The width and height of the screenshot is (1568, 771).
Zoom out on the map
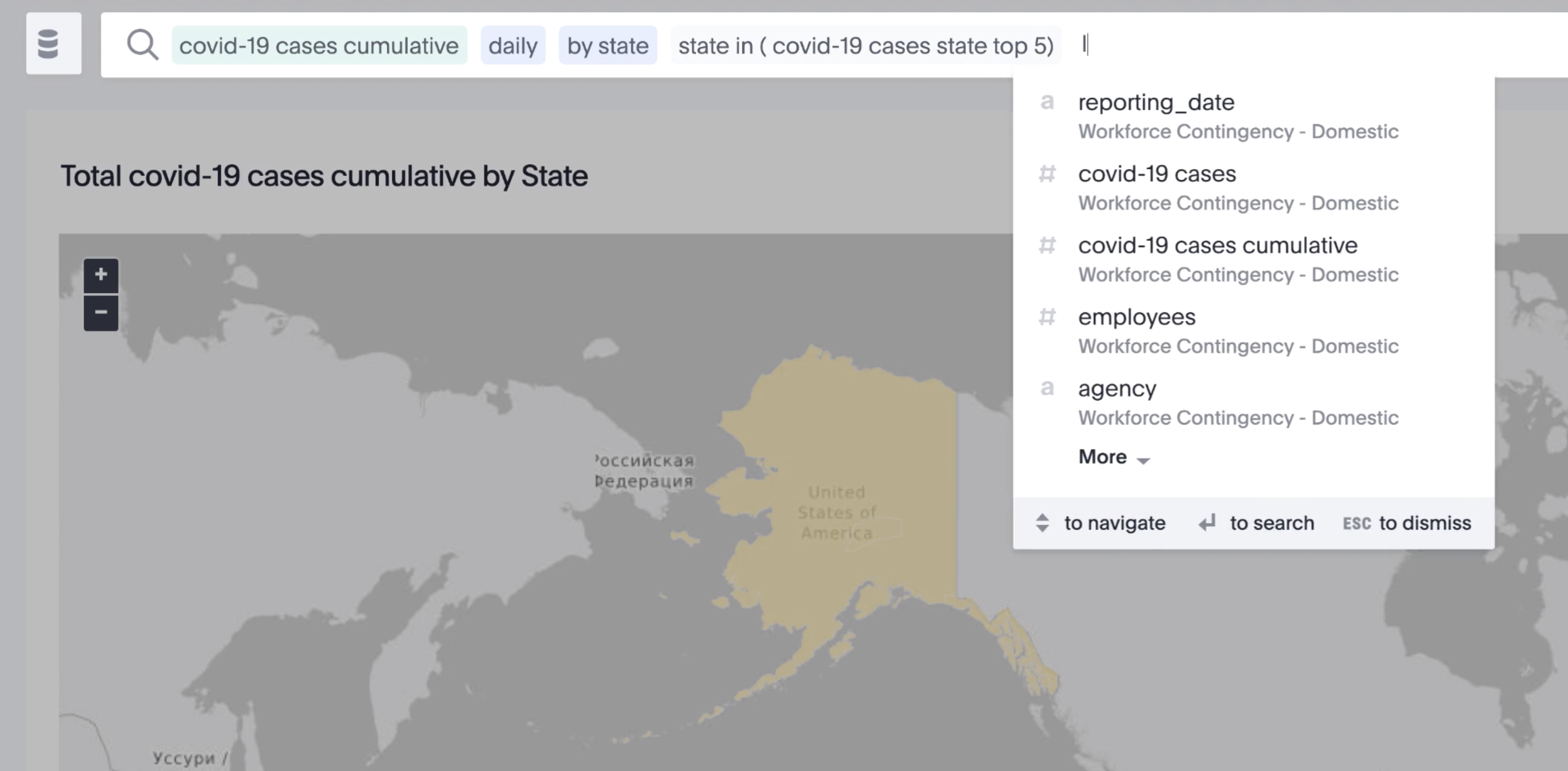[x=101, y=313]
